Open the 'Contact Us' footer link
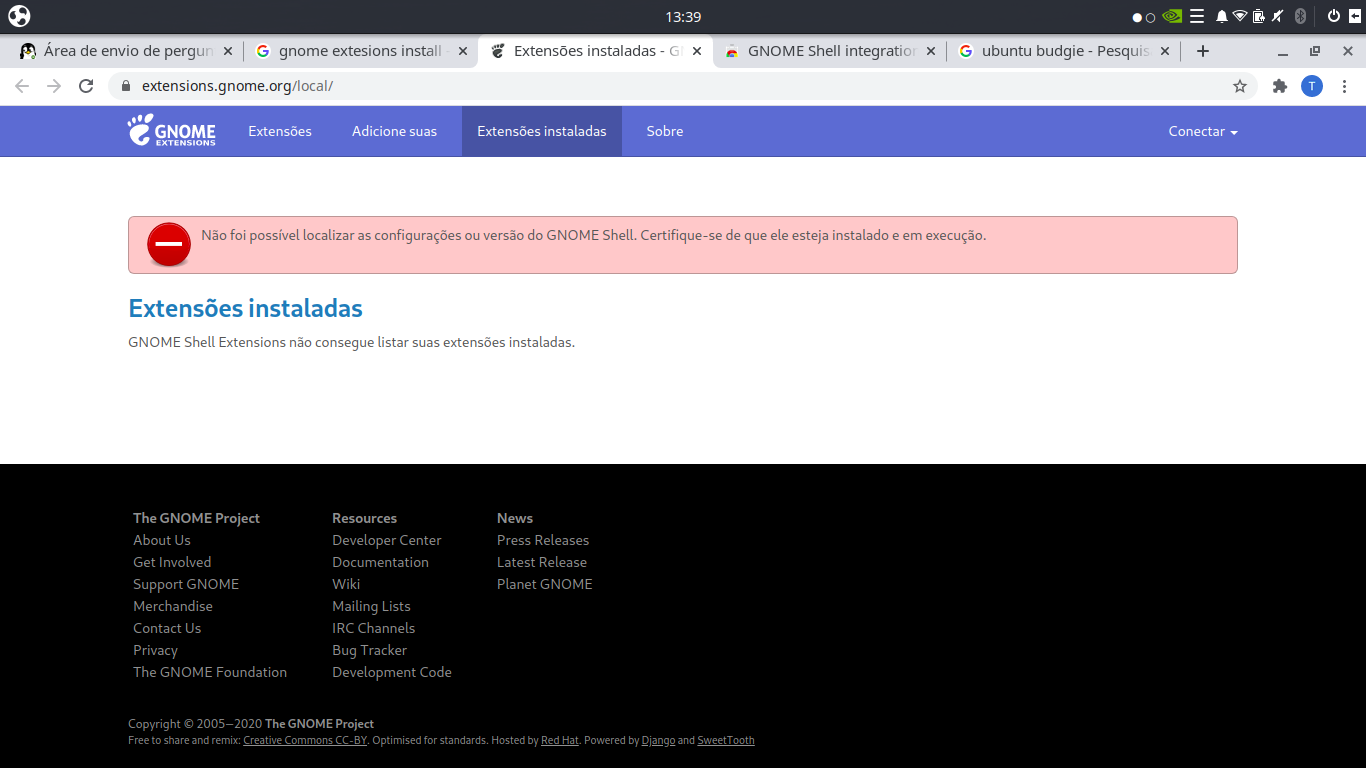The image size is (1366, 768). 167,628
